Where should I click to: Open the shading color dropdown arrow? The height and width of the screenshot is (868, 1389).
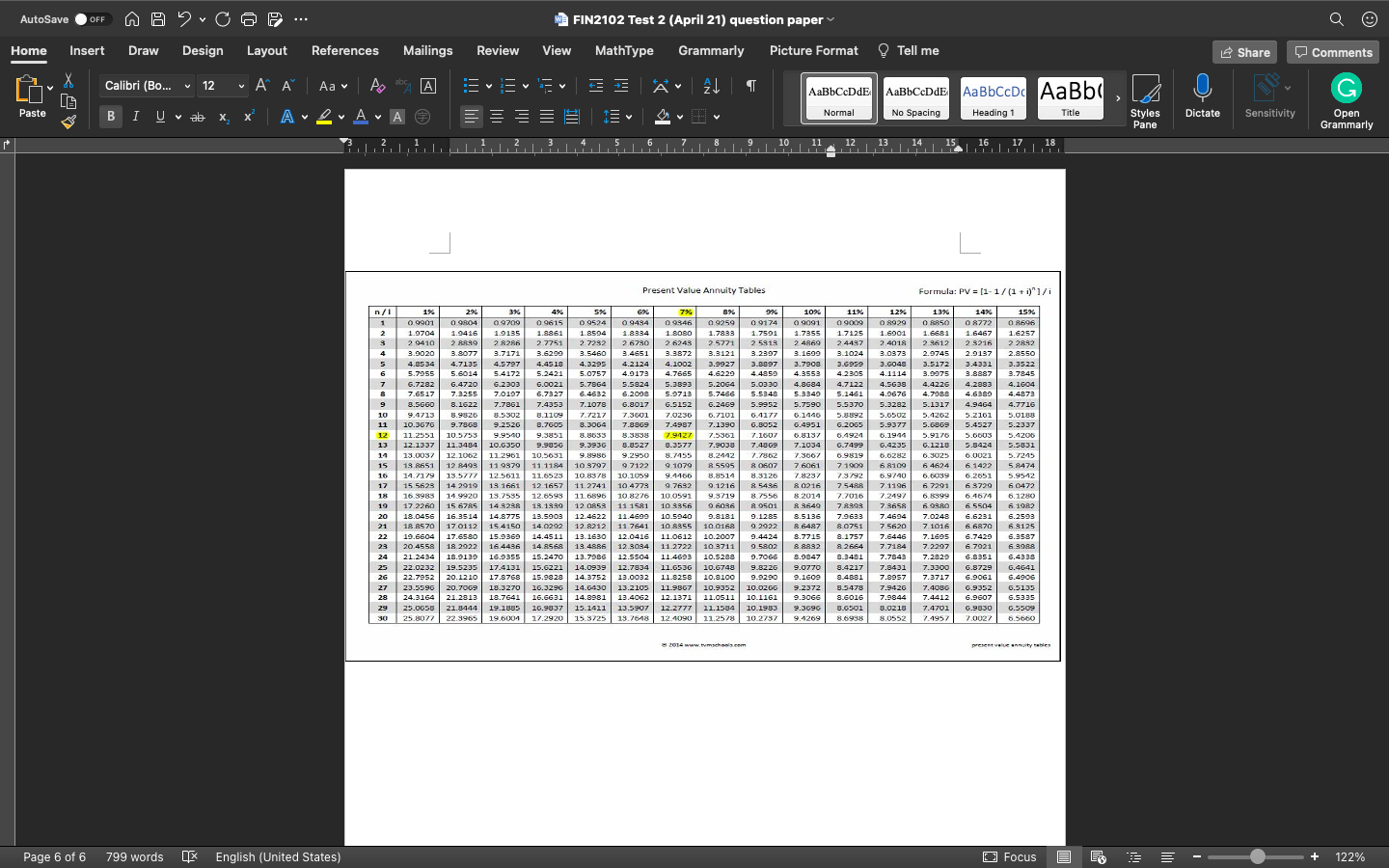(x=680, y=117)
